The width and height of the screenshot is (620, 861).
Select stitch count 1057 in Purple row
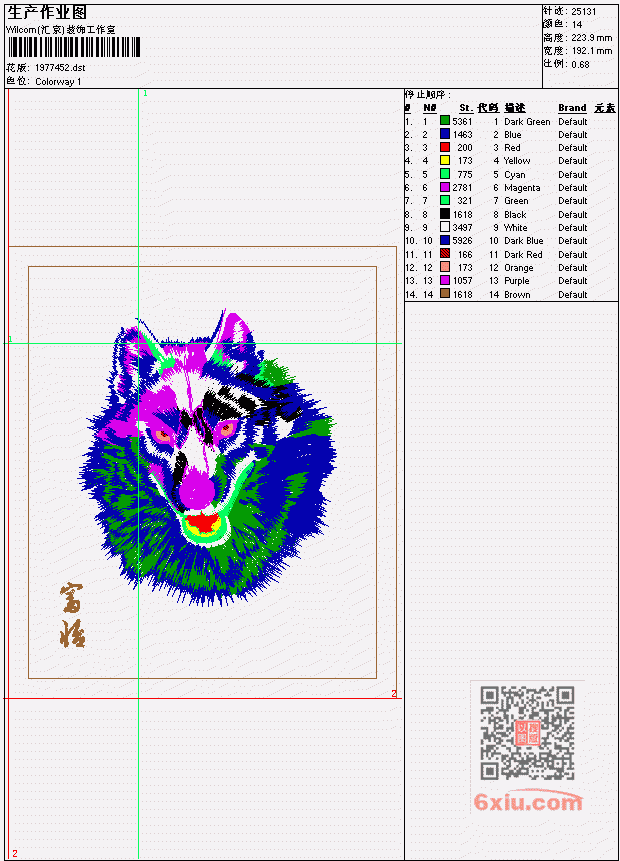[x=462, y=281]
